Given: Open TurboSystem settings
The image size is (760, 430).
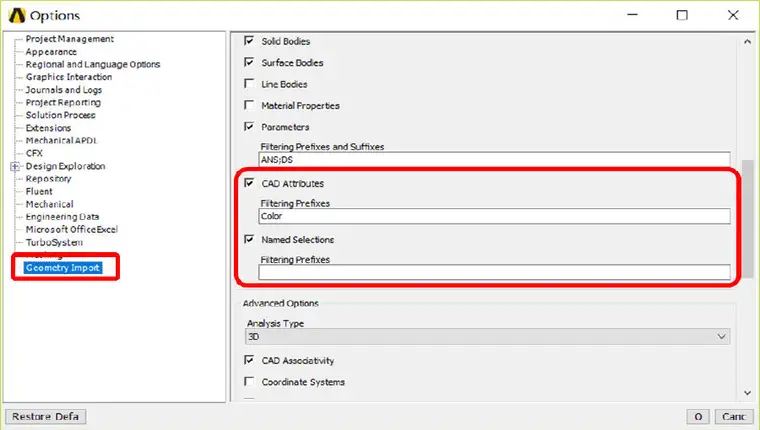Looking at the screenshot, I should pyautogui.click(x=54, y=242).
